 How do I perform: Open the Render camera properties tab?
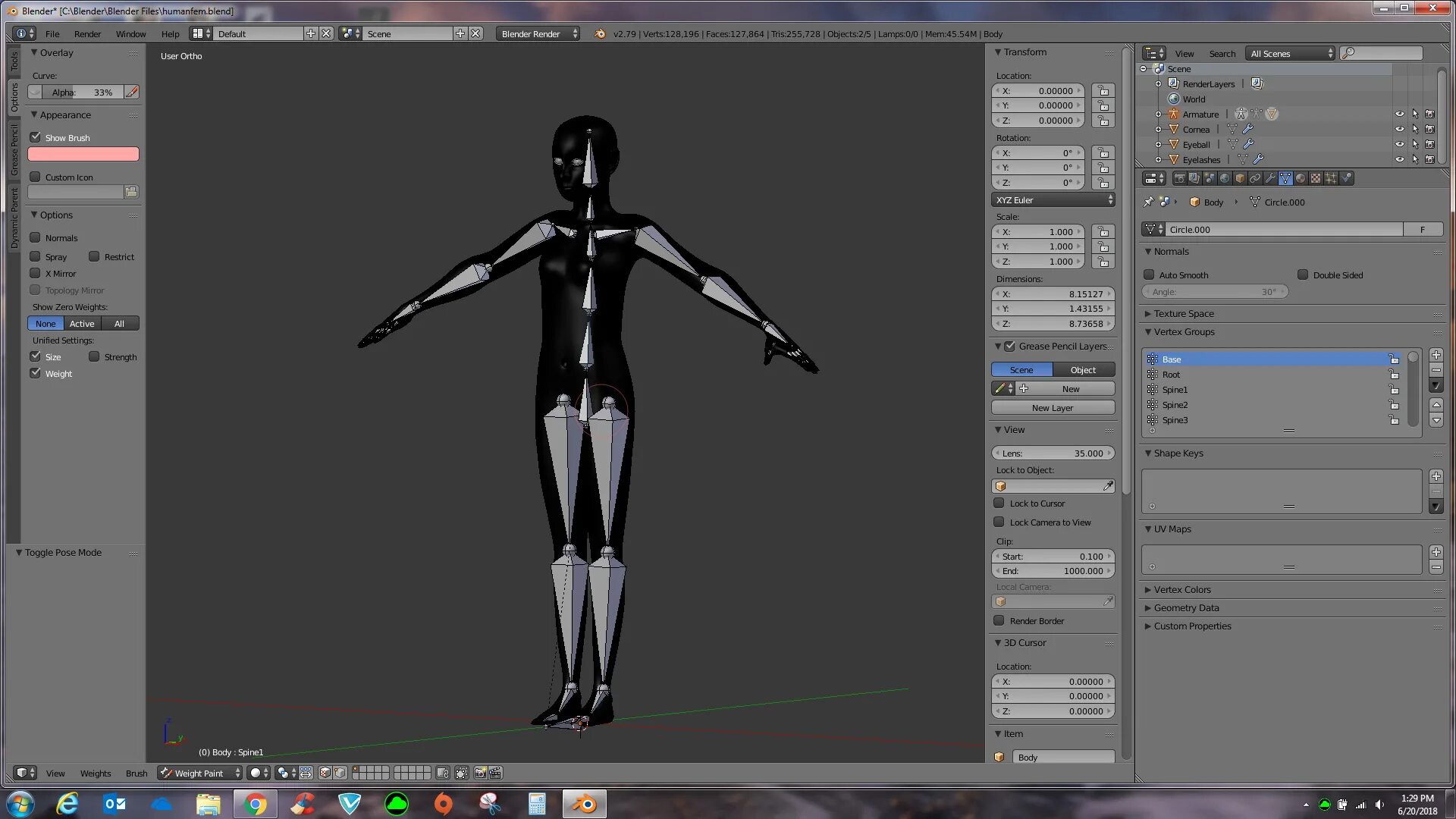pyautogui.click(x=1180, y=178)
